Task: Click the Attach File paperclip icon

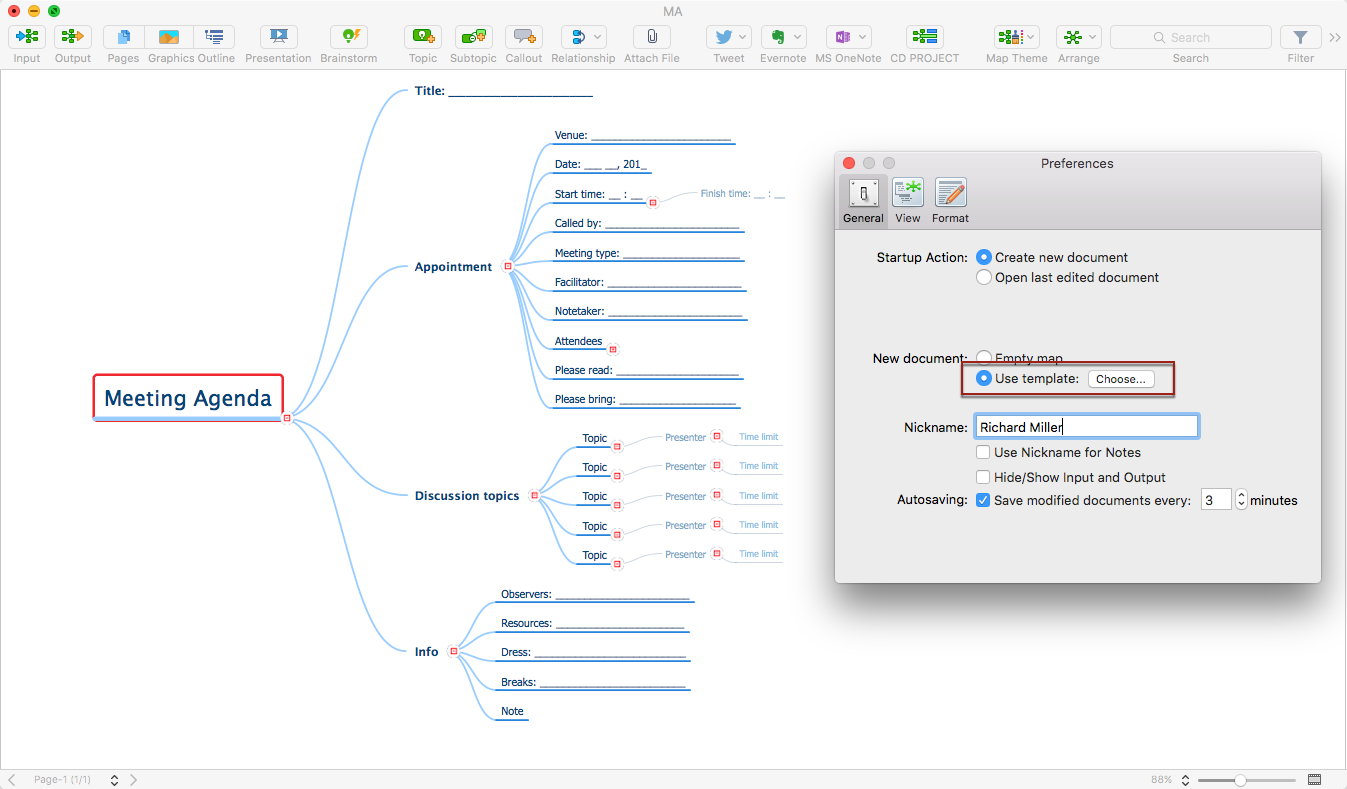Action: (x=651, y=37)
